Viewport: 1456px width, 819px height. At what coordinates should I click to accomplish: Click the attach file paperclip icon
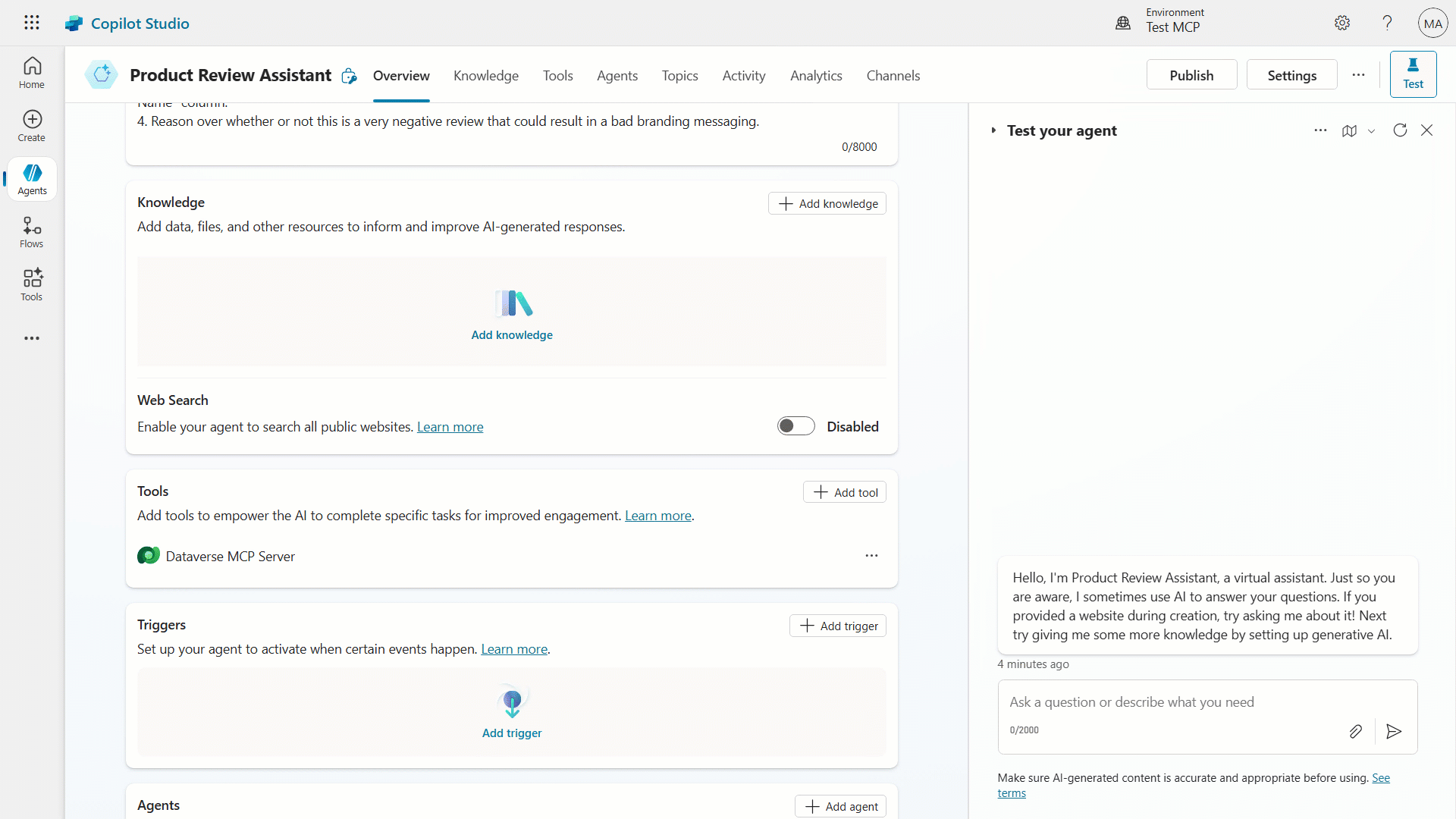click(x=1355, y=731)
